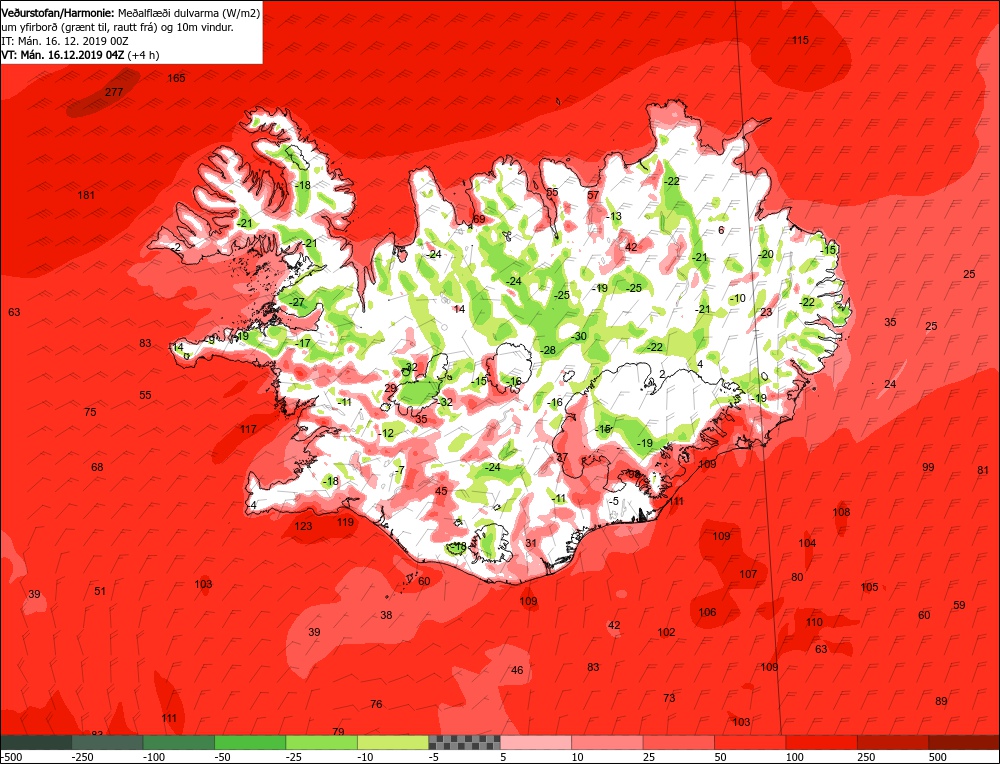Click the value 51 in the southwest sea
Screen dimensions: 1000x764
coord(100,591)
